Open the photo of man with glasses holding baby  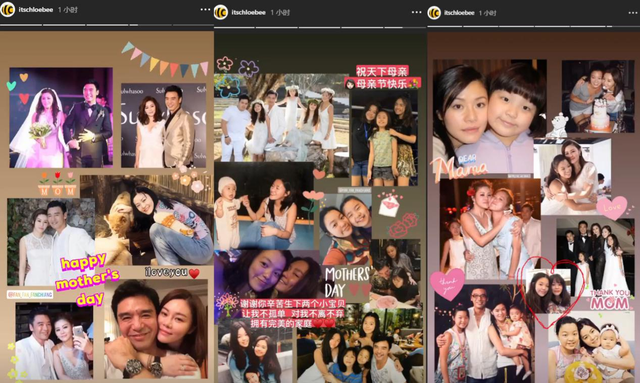(x=484, y=334)
